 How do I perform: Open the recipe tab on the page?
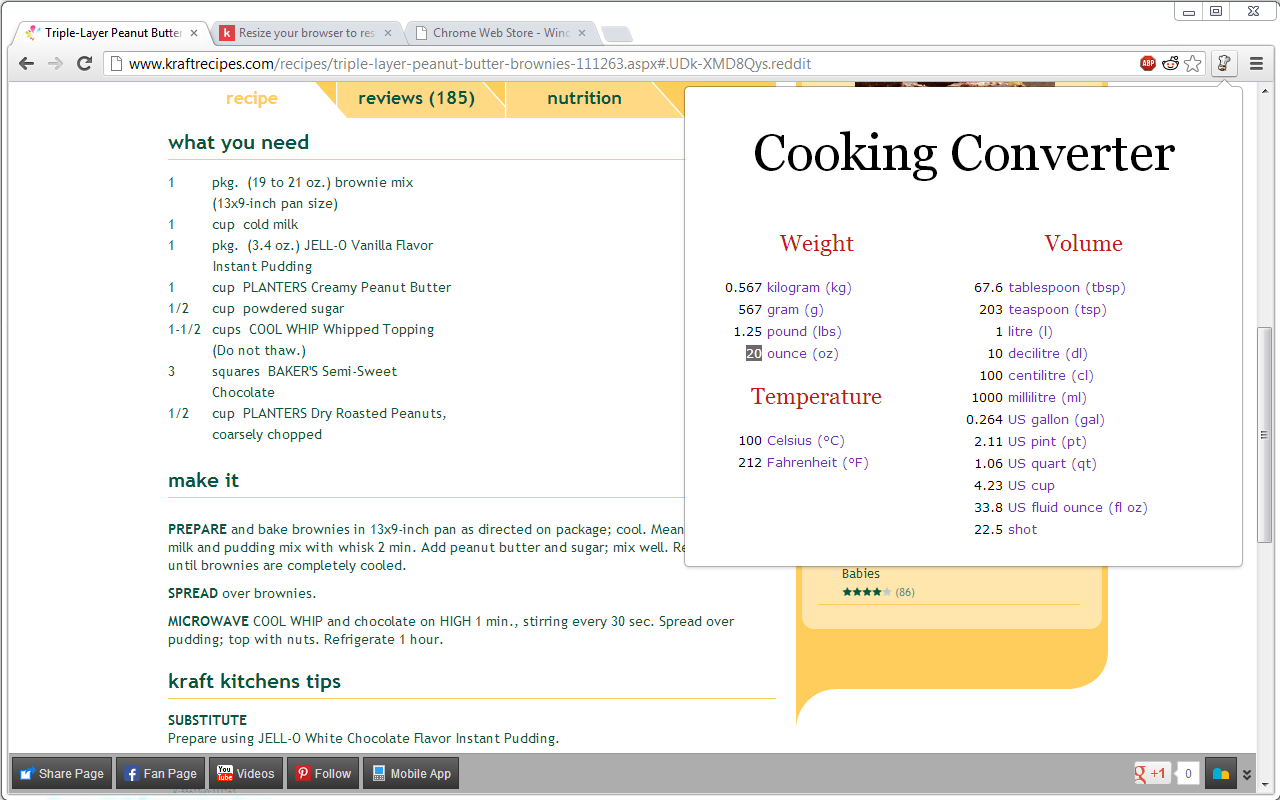(x=252, y=98)
